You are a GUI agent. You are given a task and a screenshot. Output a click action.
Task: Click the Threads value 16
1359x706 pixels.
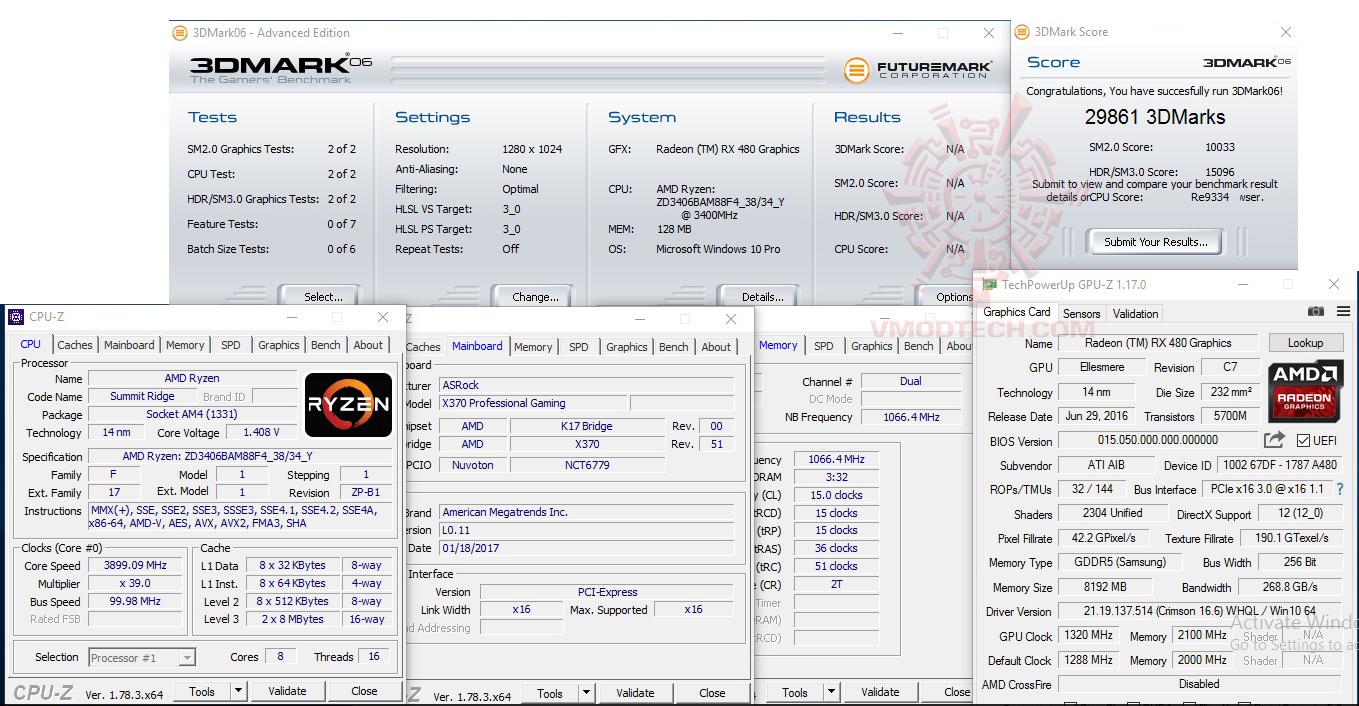[374, 657]
